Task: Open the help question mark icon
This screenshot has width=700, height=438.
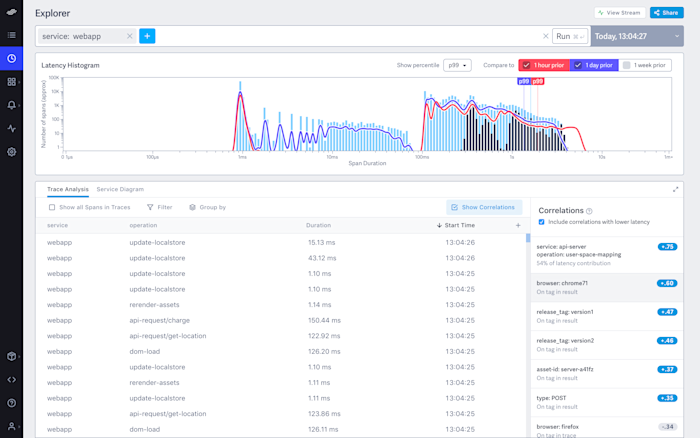Action: pyautogui.click(x=12, y=403)
